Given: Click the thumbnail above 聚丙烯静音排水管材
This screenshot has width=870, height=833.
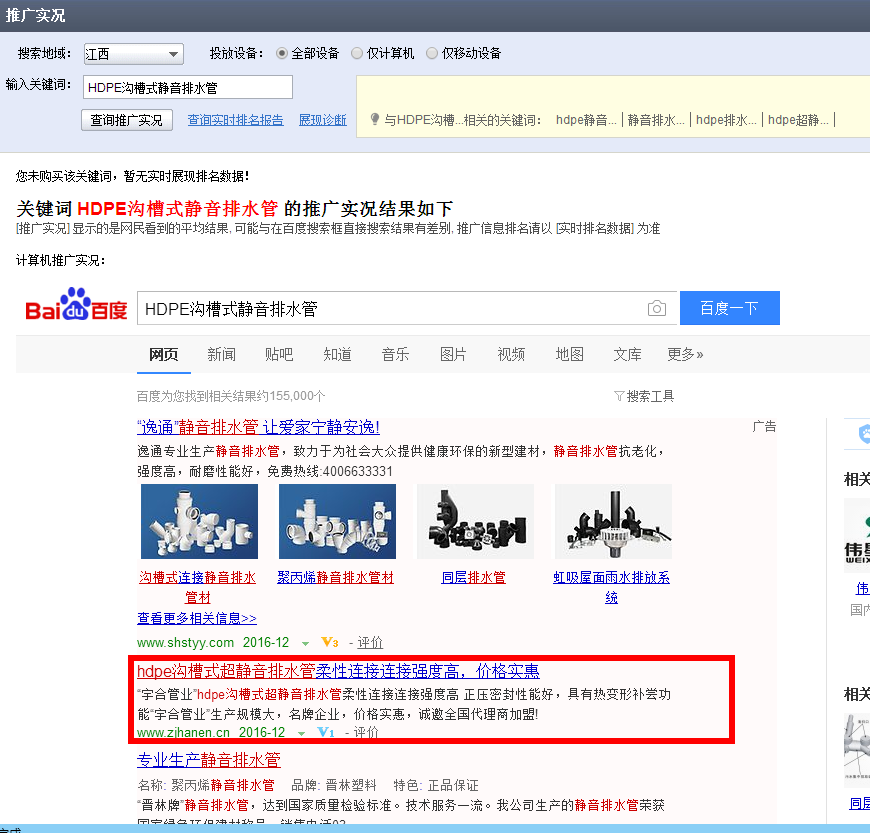Looking at the screenshot, I should click(337, 521).
